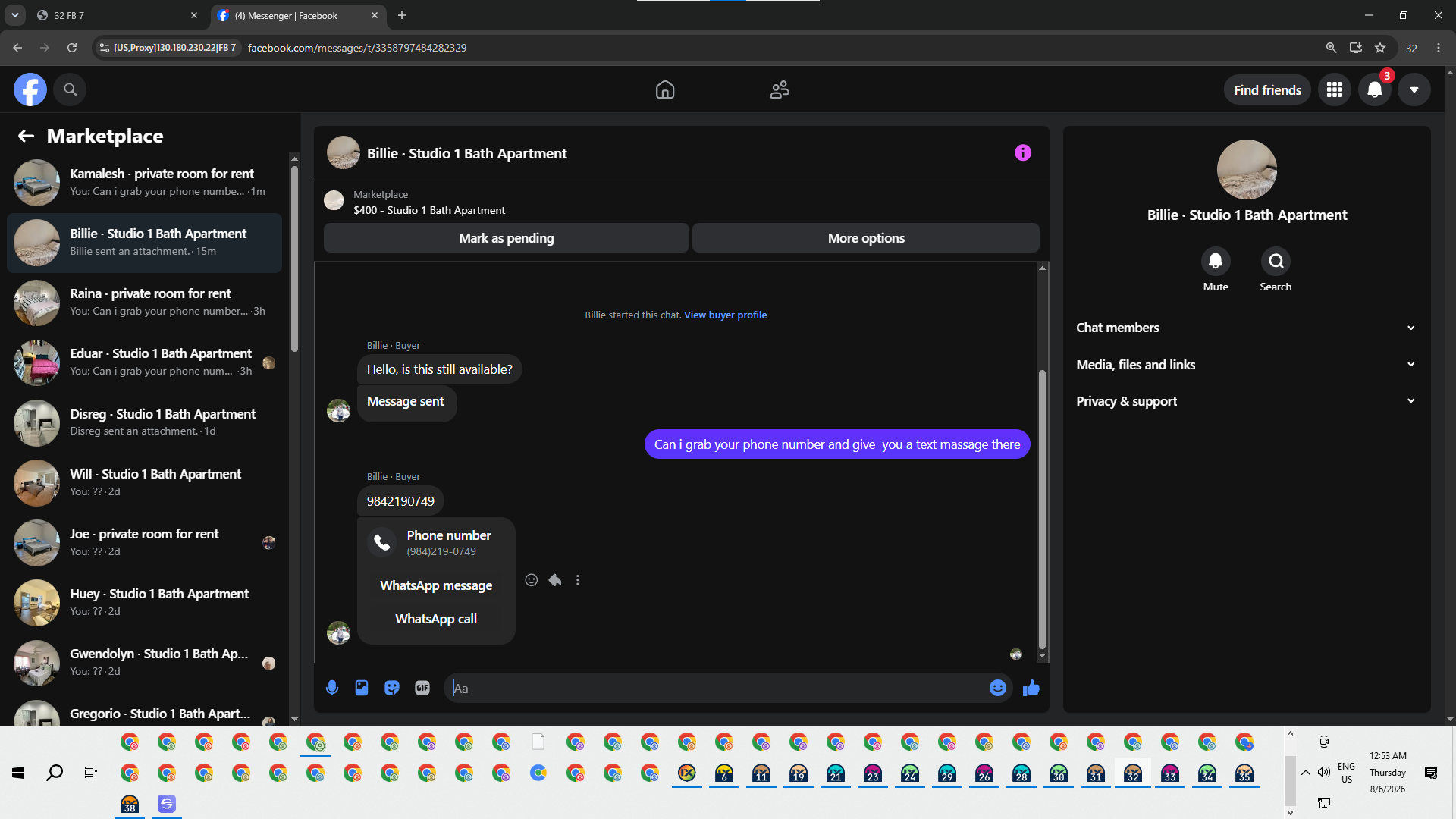The width and height of the screenshot is (1456, 819).
Task: Open Billie's large profile thumbnail
Action: click(x=1247, y=170)
